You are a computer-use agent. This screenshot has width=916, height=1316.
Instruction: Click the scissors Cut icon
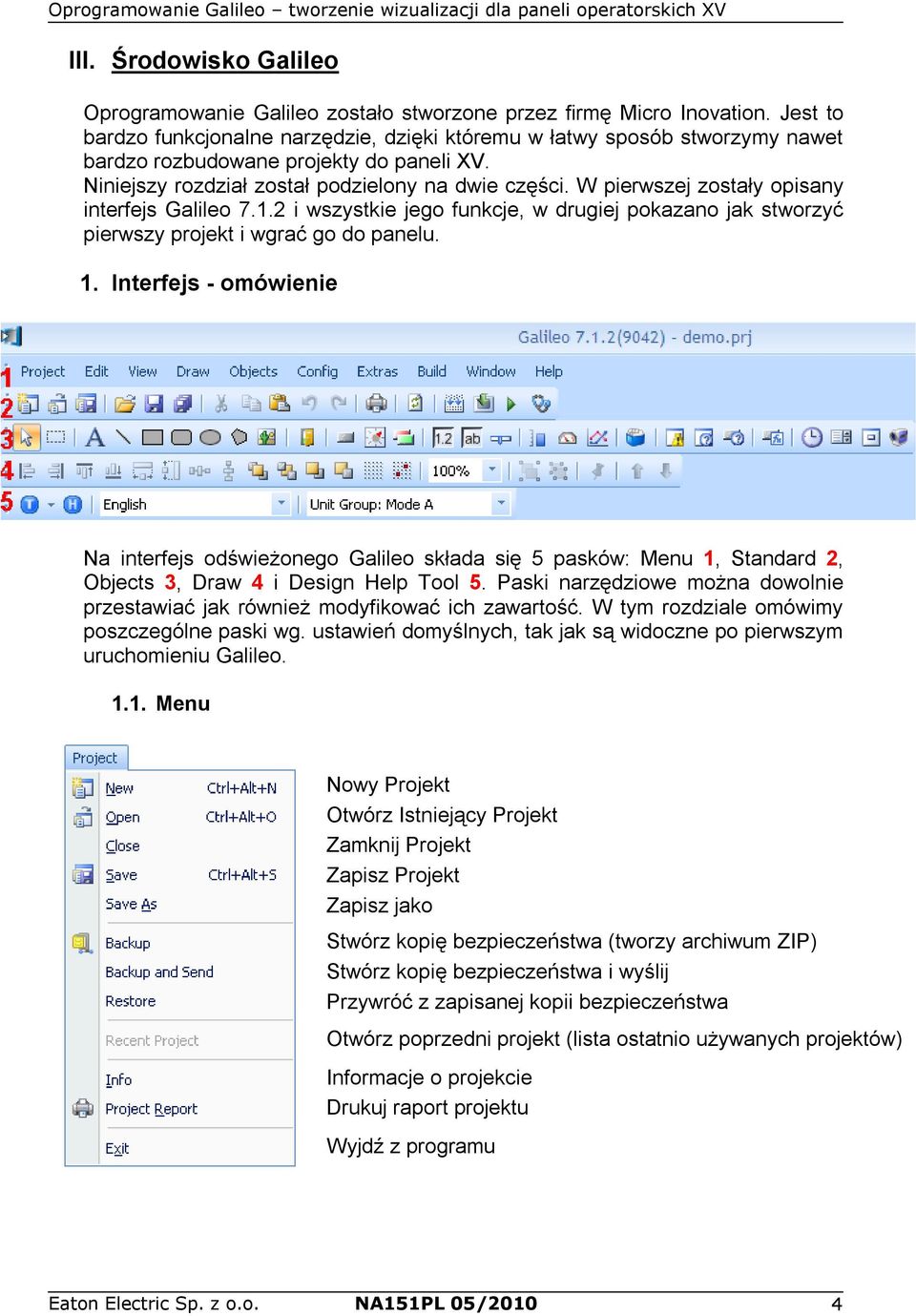point(220,404)
